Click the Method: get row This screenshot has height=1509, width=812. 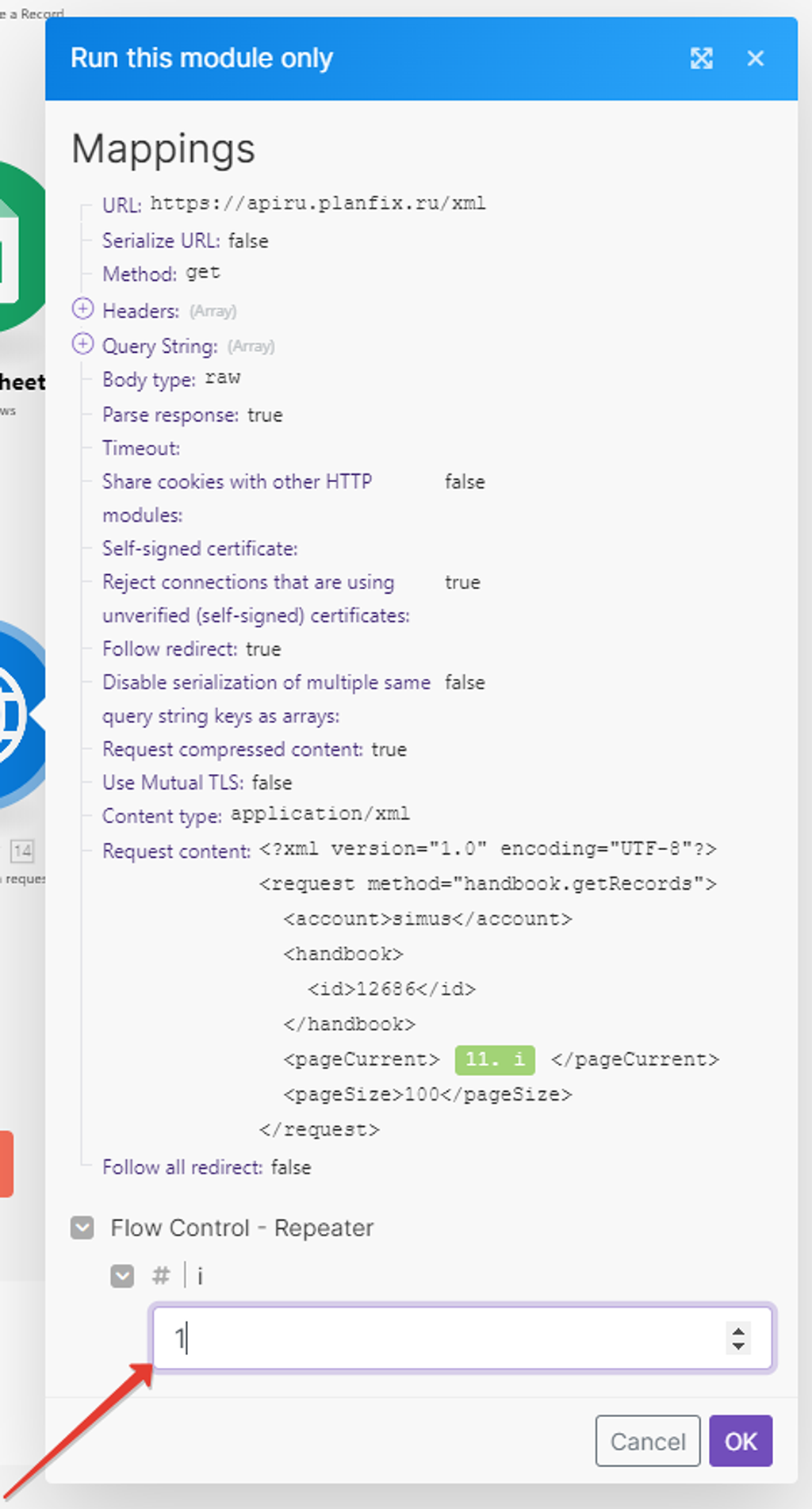[161, 274]
